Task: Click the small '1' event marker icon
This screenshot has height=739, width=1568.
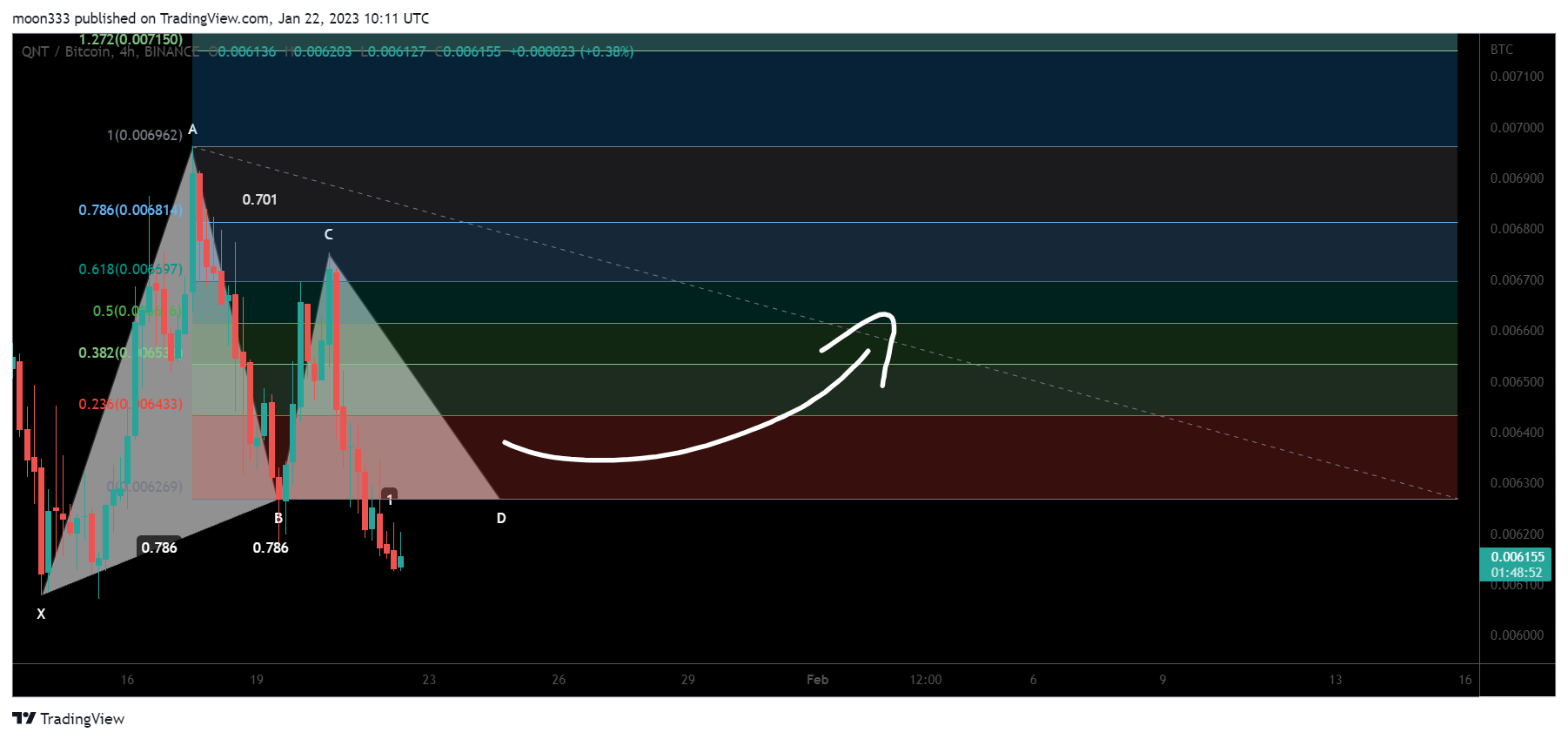Action: [390, 498]
